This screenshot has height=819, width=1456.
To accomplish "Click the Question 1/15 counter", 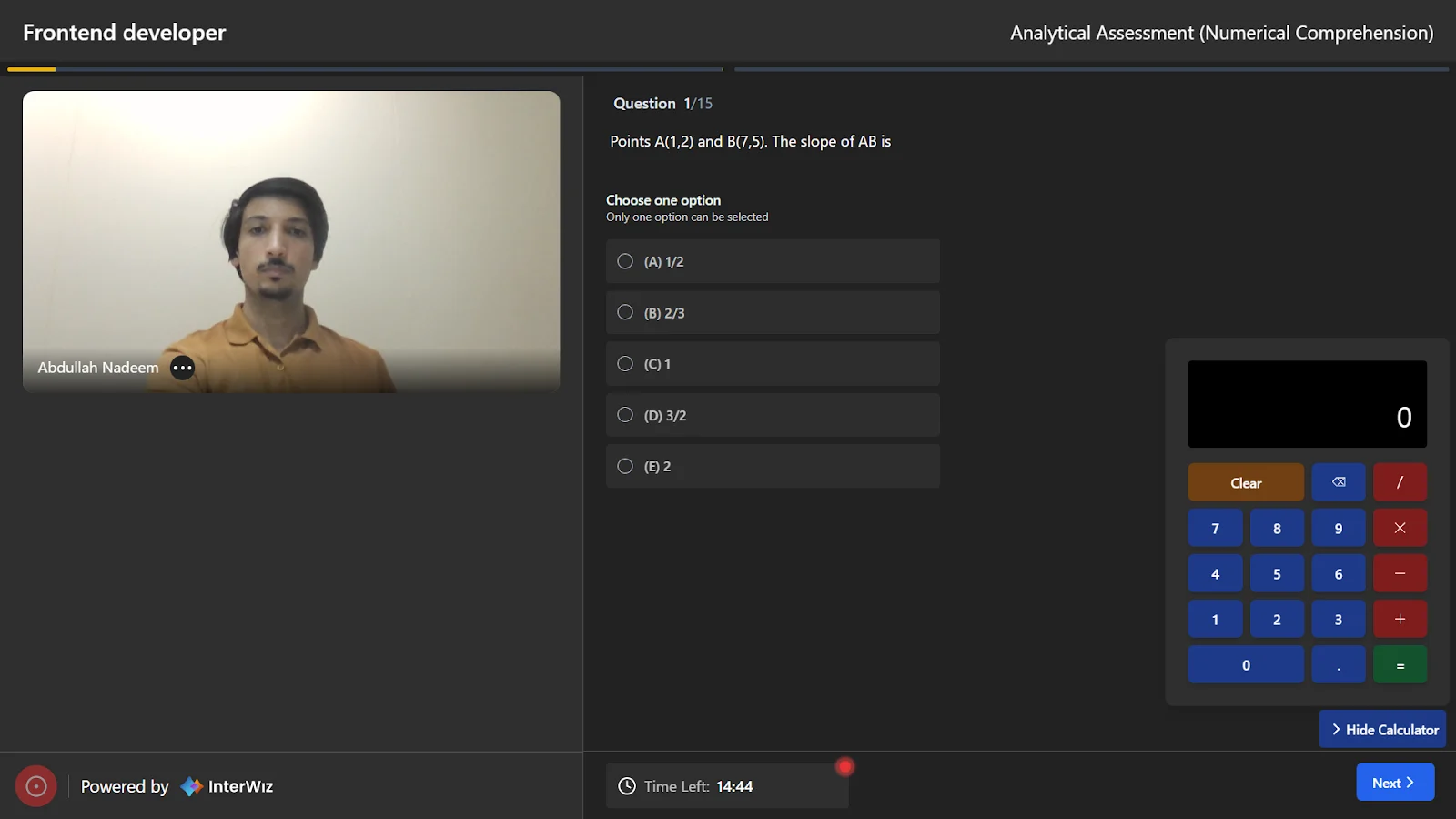I will tap(662, 104).
